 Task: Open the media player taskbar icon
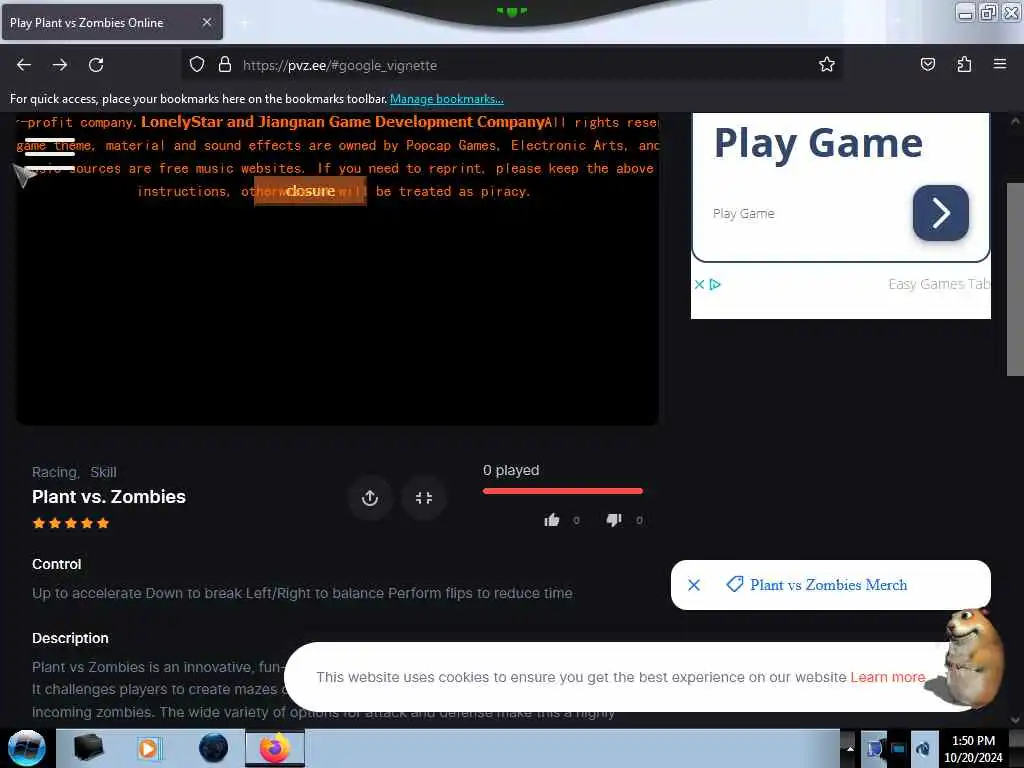coord(148,748)
